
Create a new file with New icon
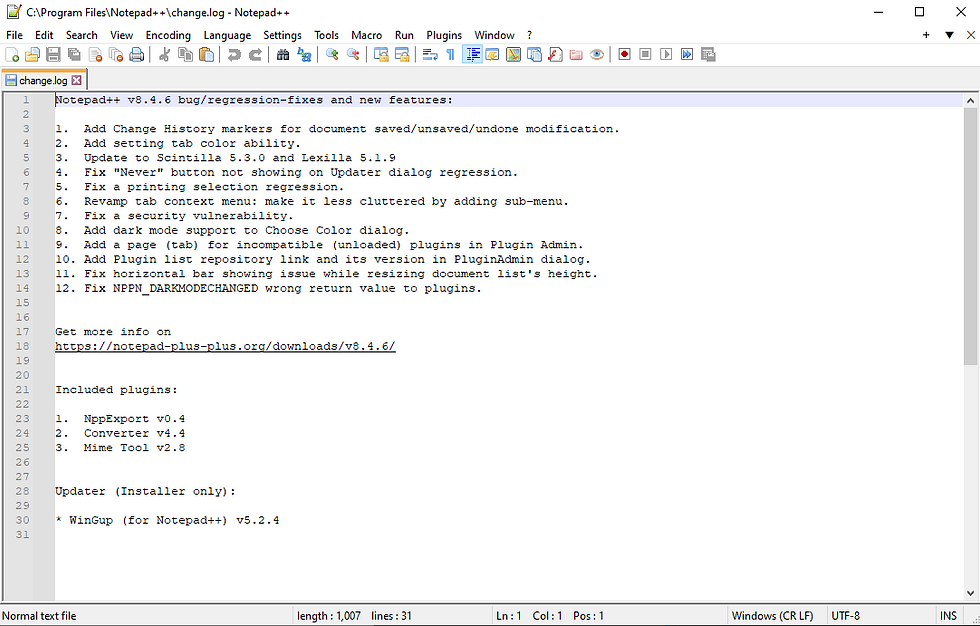click(12, 55)
